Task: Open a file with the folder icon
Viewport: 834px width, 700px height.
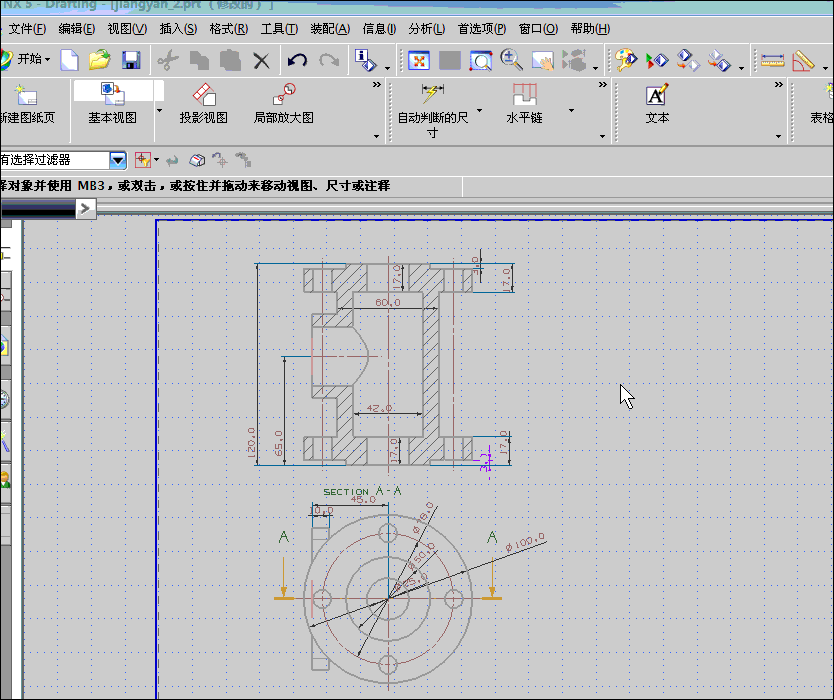Action: coord(99,60)
